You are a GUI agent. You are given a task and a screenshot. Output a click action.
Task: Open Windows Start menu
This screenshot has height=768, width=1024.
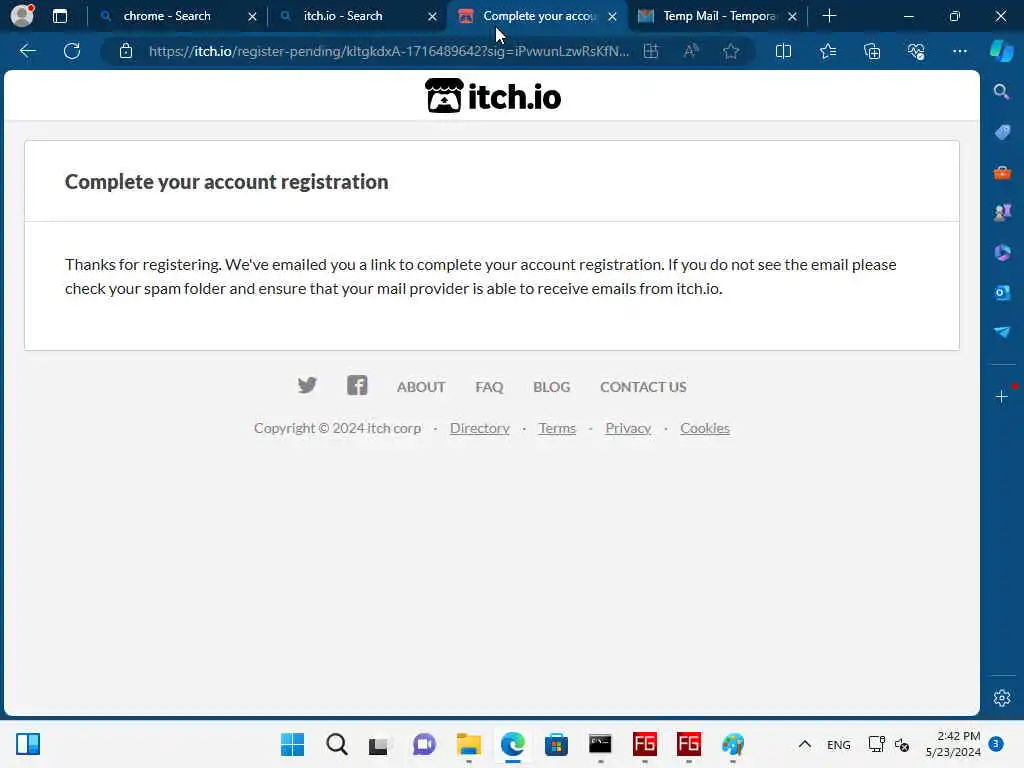tap(292, 744)
